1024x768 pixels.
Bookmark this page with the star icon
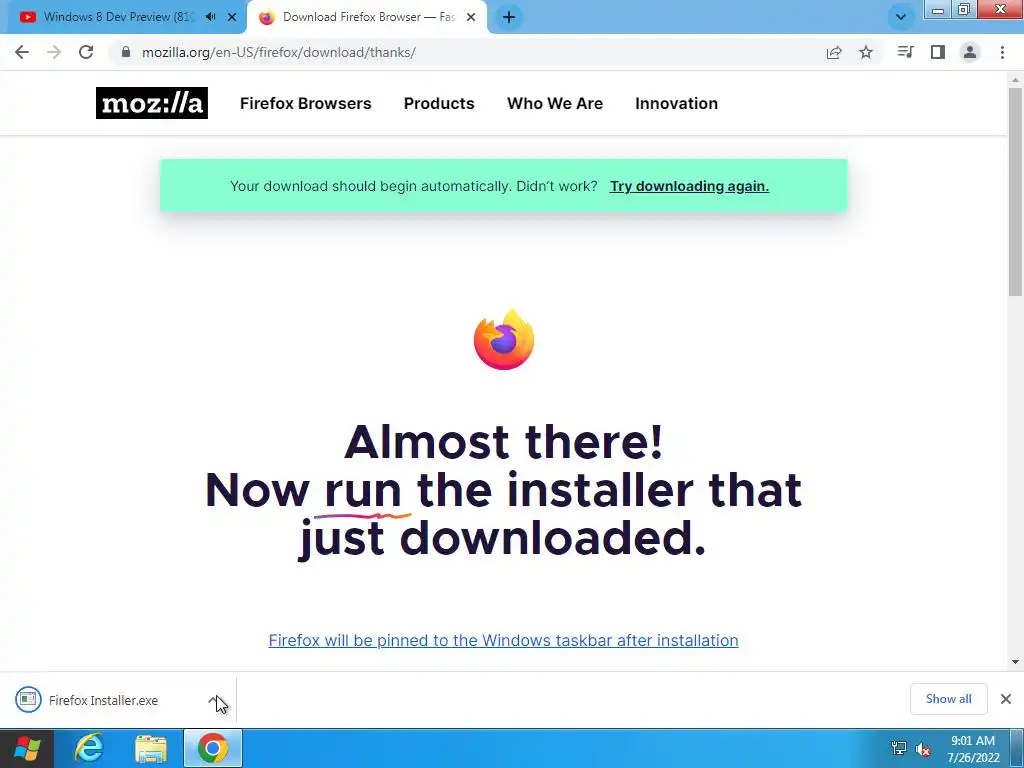[x=866, y=52]
